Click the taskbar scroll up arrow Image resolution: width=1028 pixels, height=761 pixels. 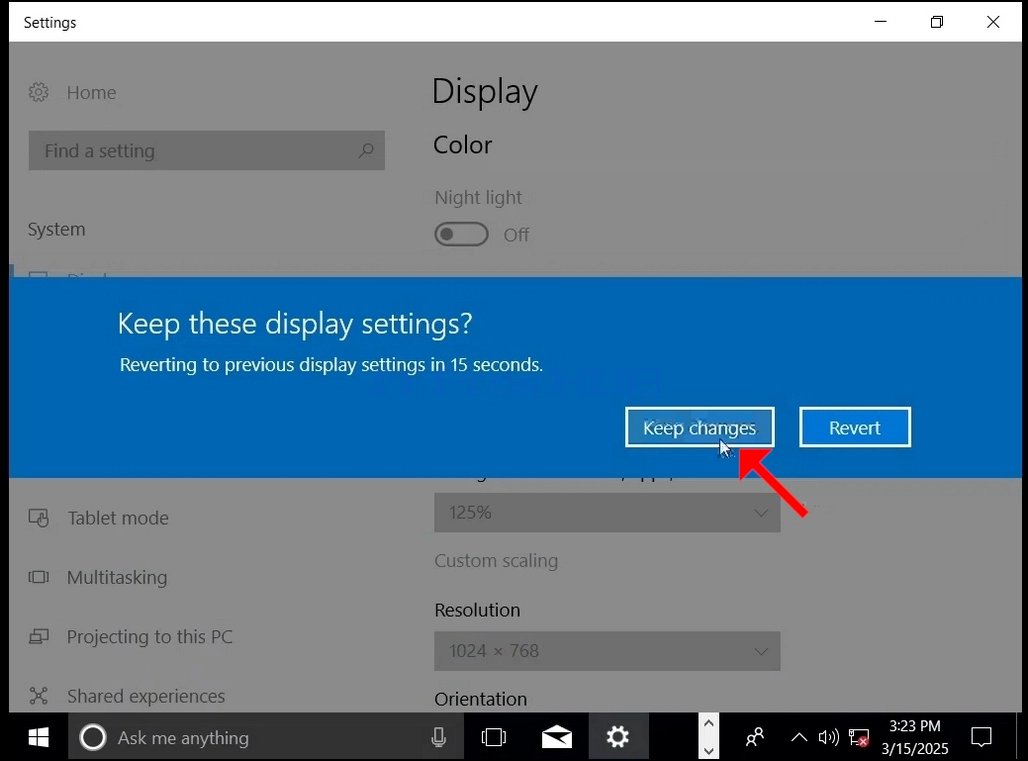point(708,724)
